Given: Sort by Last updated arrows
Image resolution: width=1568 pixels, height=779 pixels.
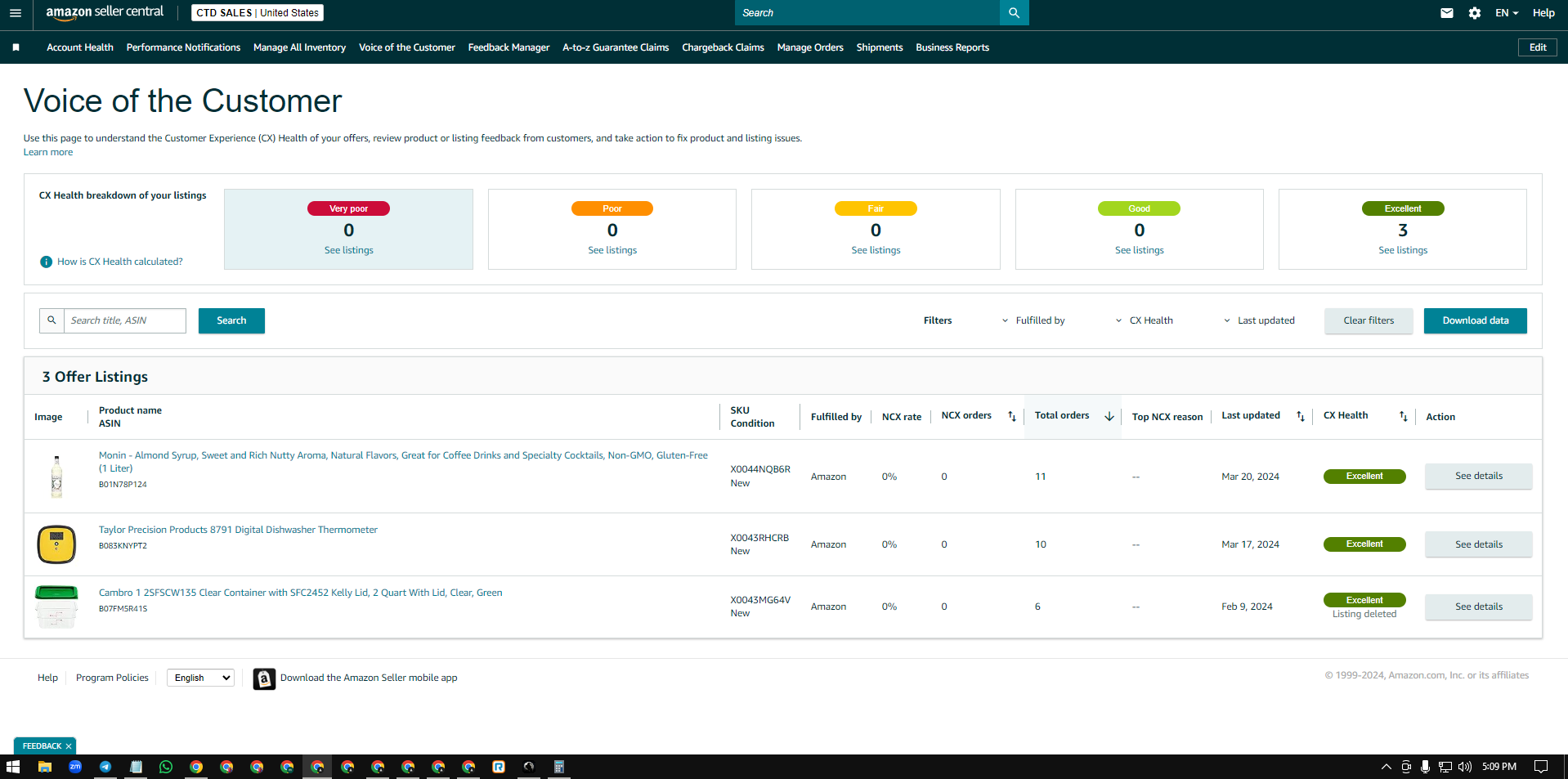Looking at the screenshot, I should (x=1301, y=416).
